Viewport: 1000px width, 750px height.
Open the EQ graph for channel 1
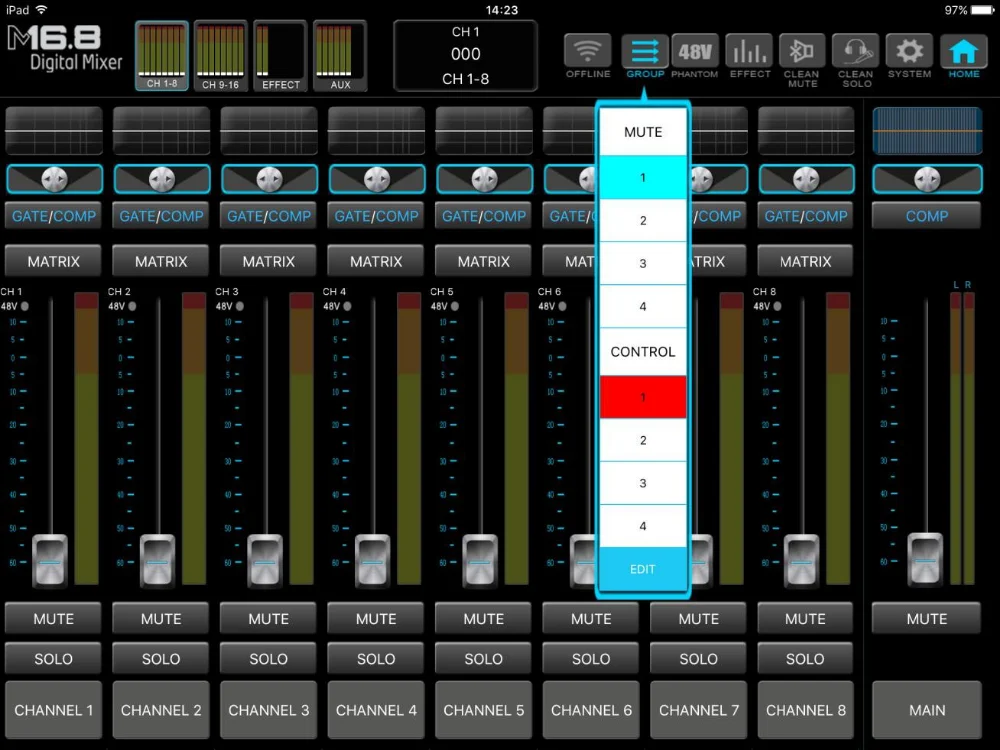(54, 131)
